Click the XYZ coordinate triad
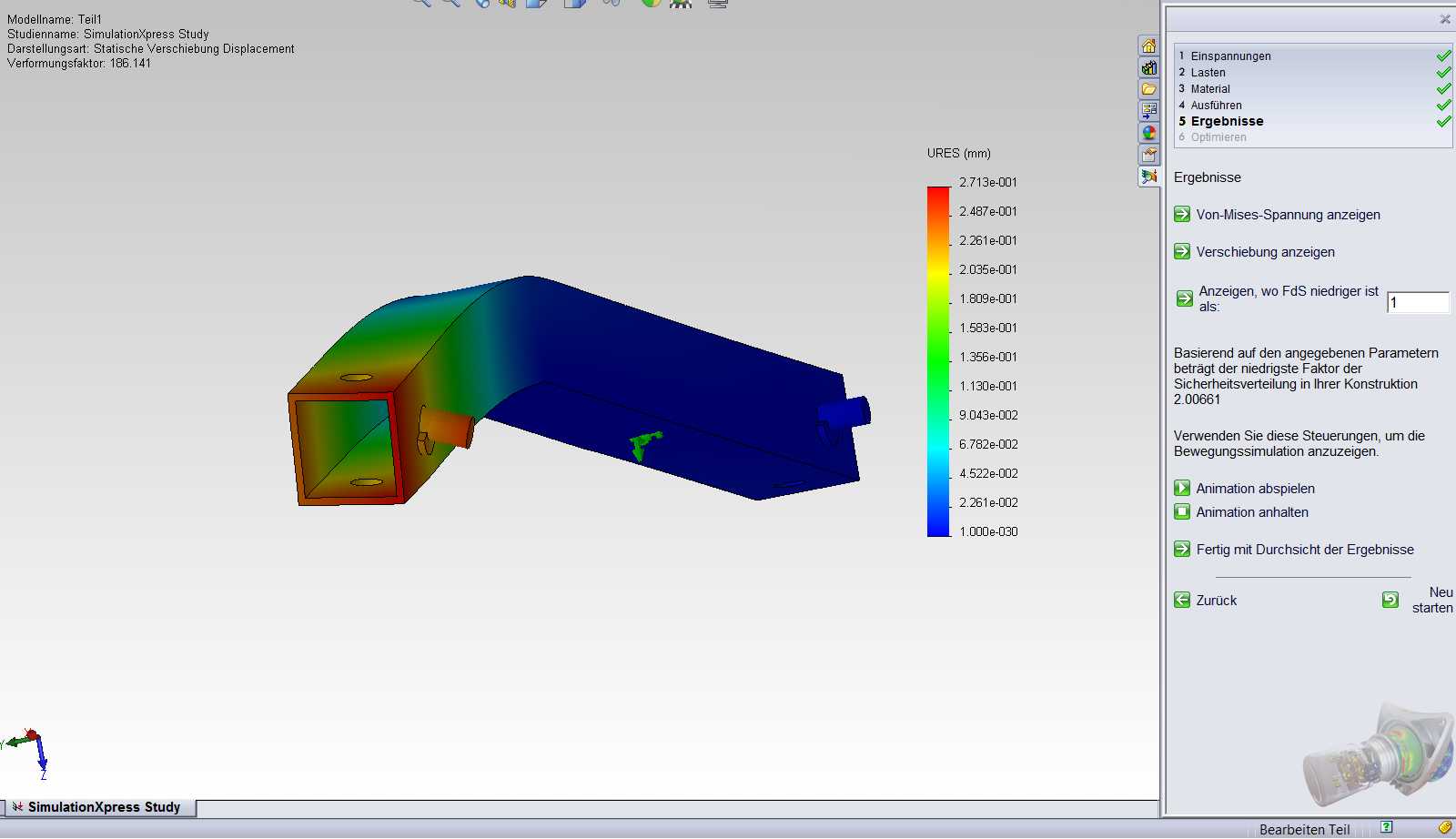 [x=27, y=753]
